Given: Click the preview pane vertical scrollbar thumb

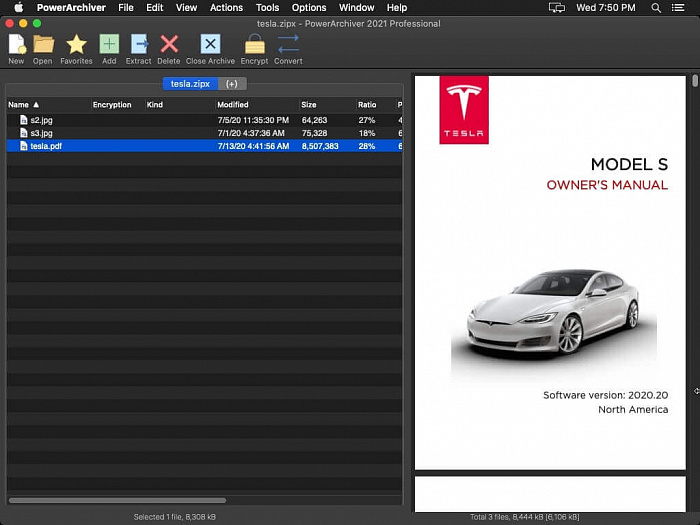Looking at the screenshot, I should (x=695, y=81).
